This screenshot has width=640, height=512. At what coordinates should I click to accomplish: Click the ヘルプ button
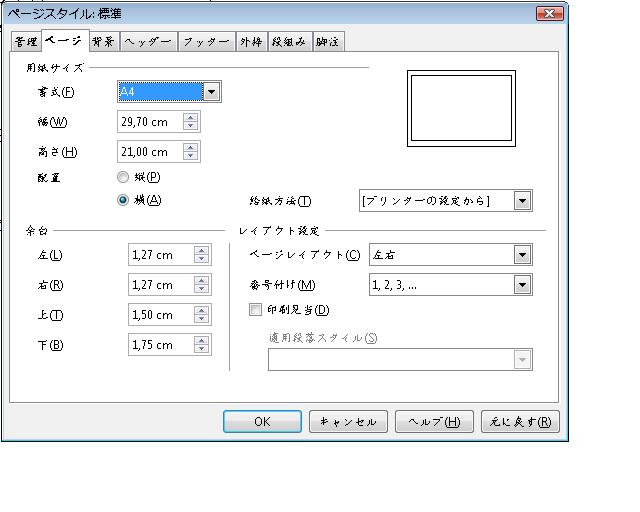pyautogui.click(x=434, y=421)
